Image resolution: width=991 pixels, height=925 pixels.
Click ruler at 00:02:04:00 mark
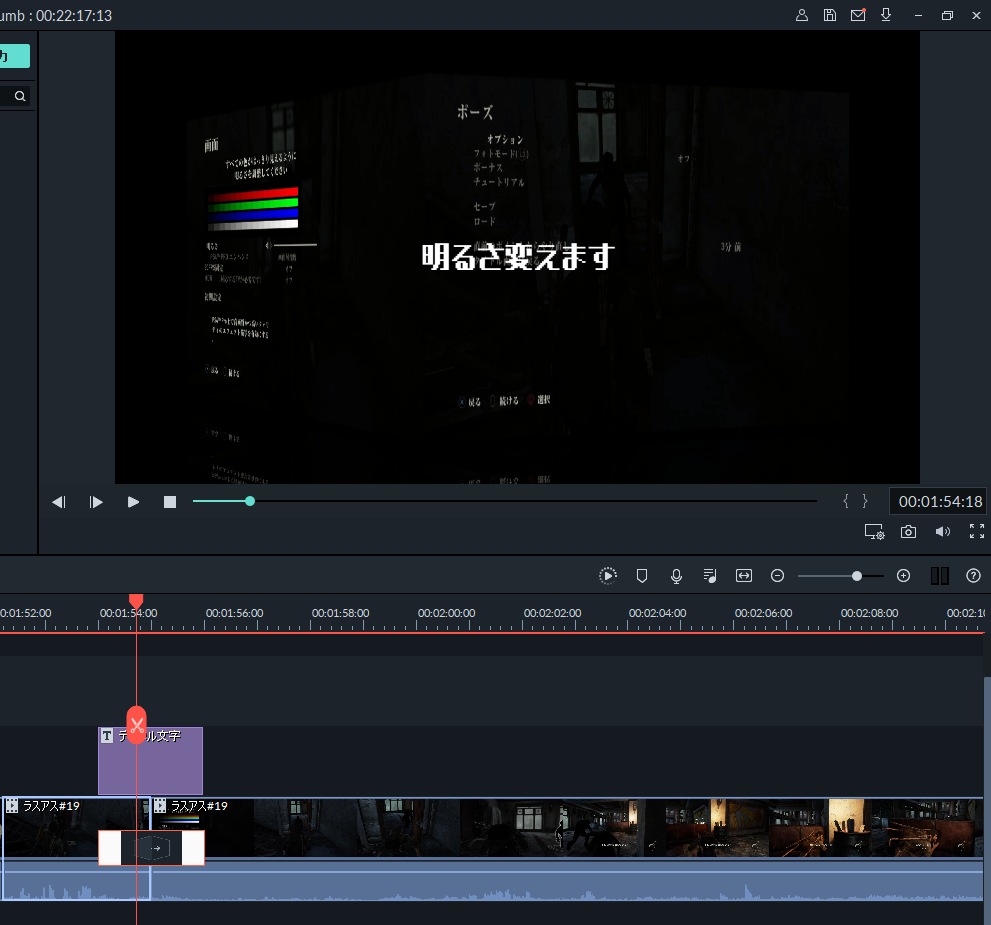coord(657,614)
